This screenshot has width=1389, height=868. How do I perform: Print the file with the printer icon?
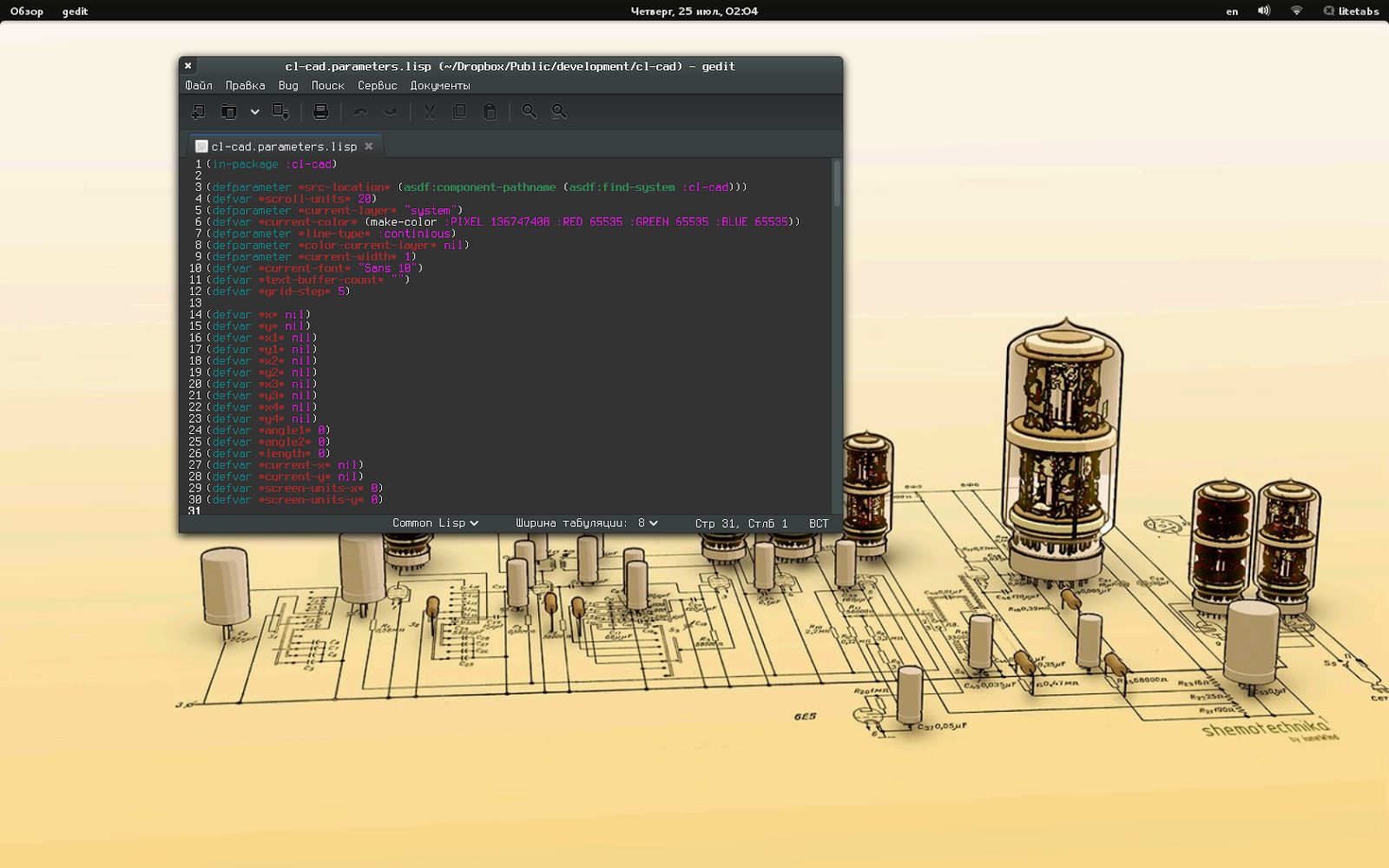coord(320,112)
